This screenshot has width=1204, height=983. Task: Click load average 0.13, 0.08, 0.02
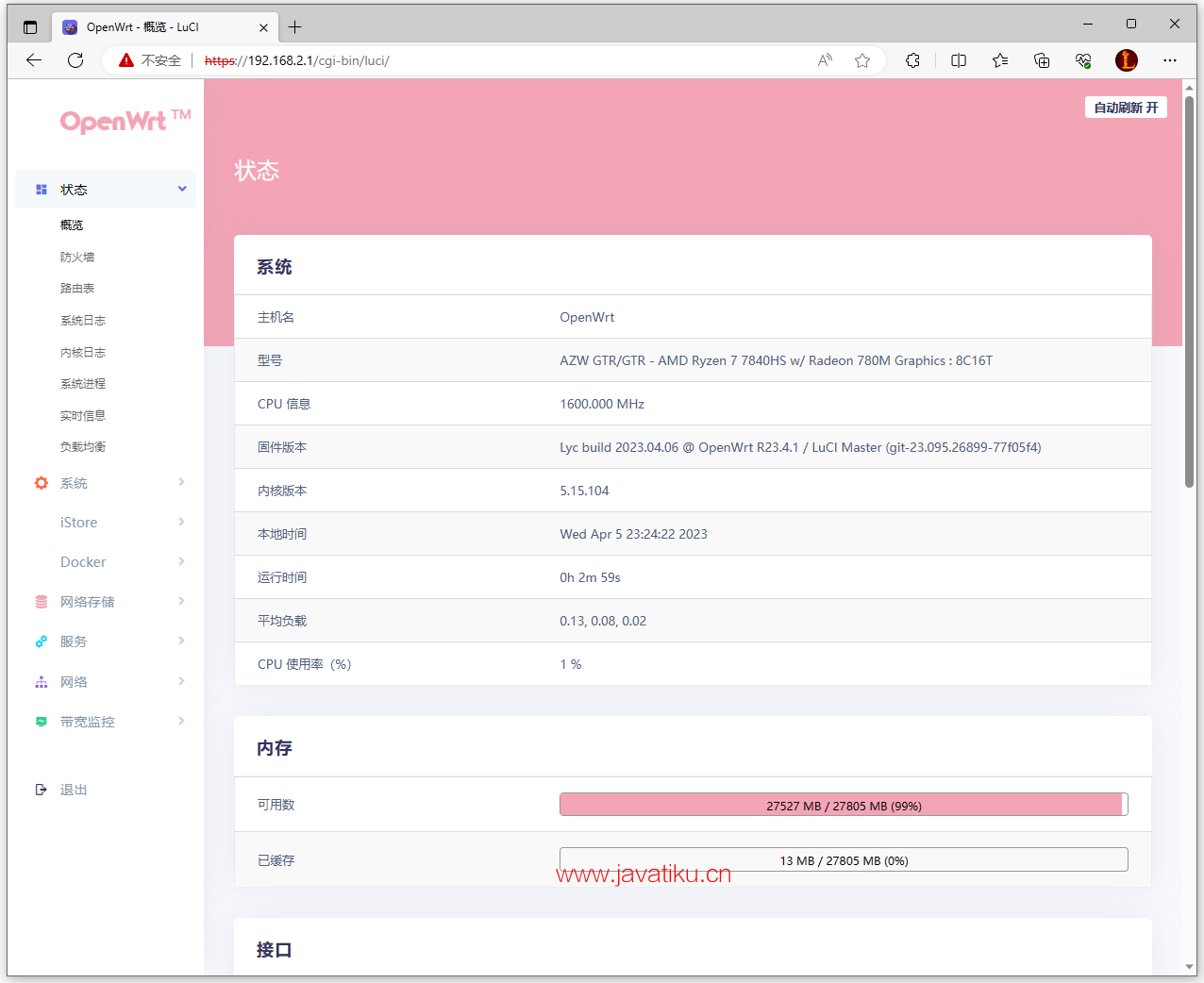click(603, 621)
